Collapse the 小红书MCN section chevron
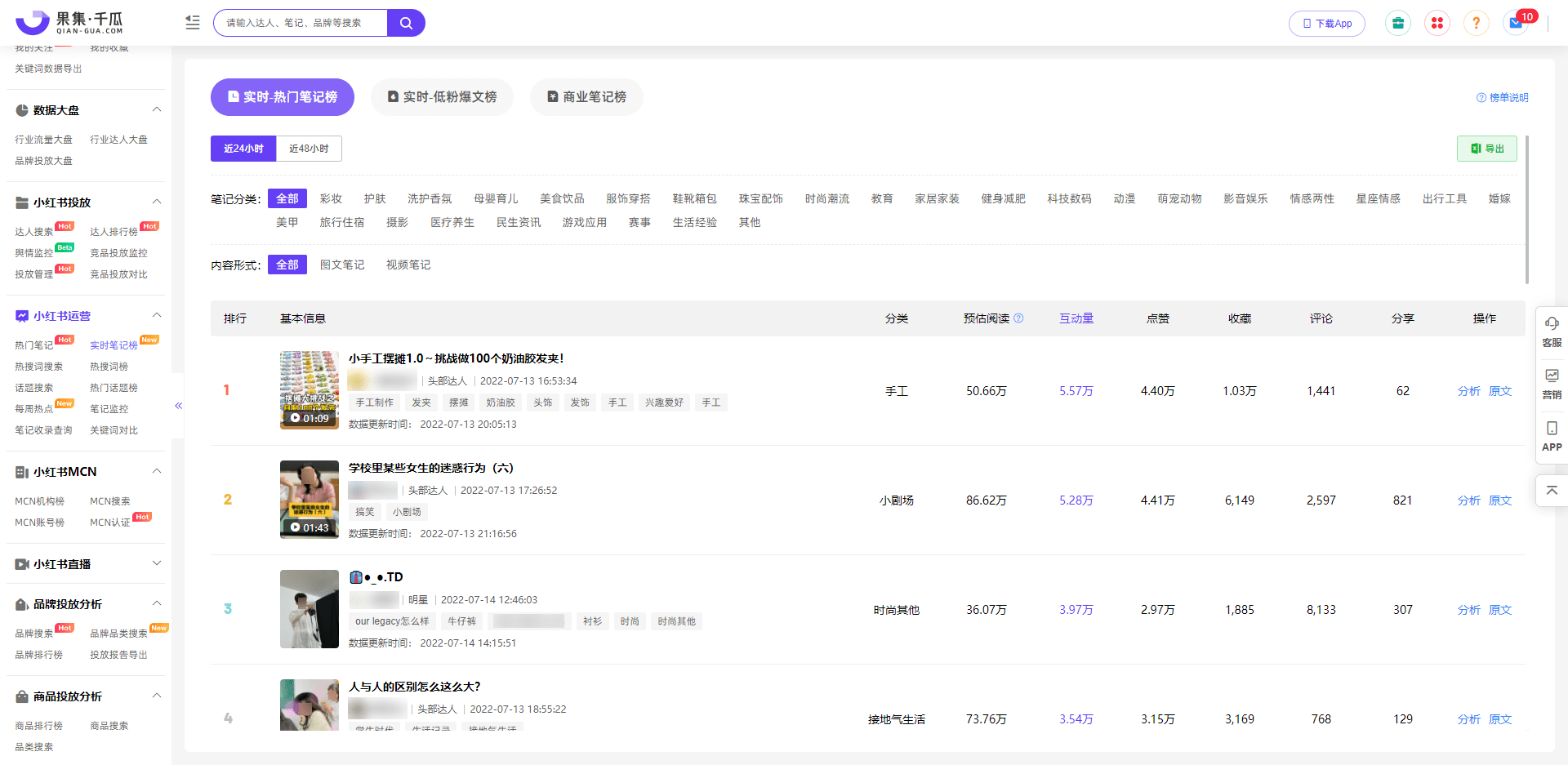The height and width of the screenshot is (765, 1568). click(x=157, y=471)
